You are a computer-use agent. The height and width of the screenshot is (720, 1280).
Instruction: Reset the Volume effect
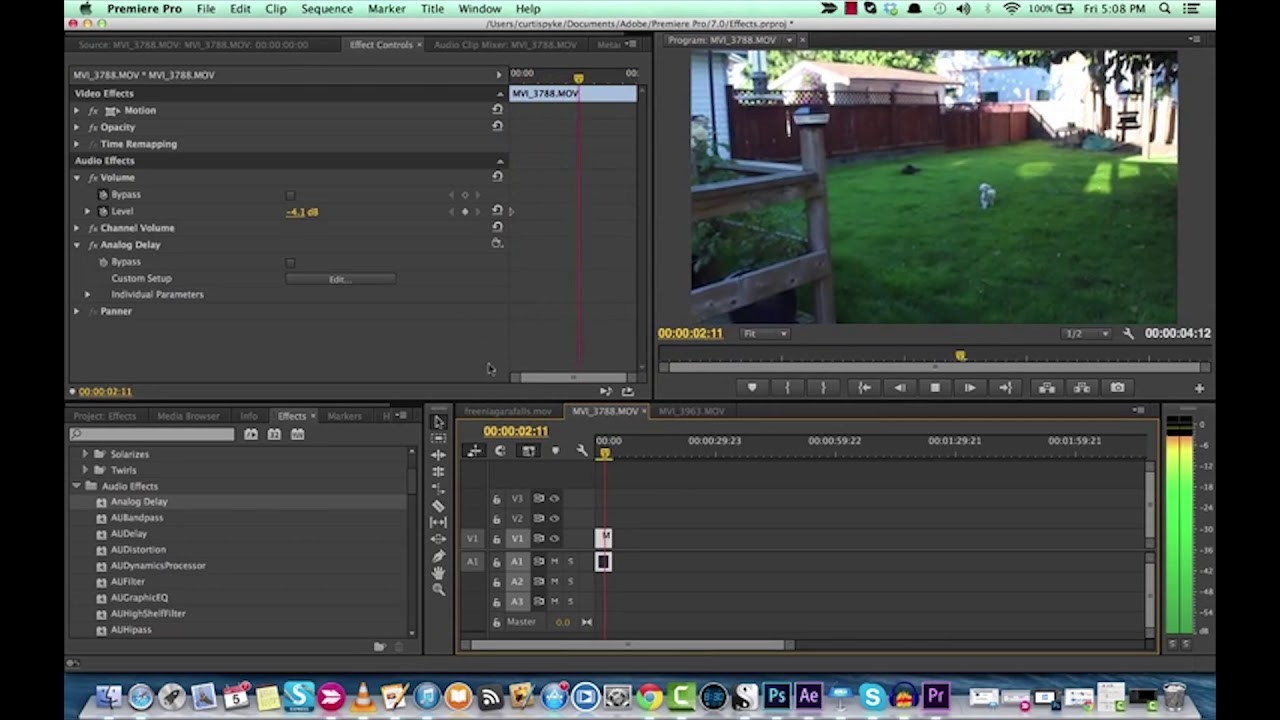coord(497,177)
